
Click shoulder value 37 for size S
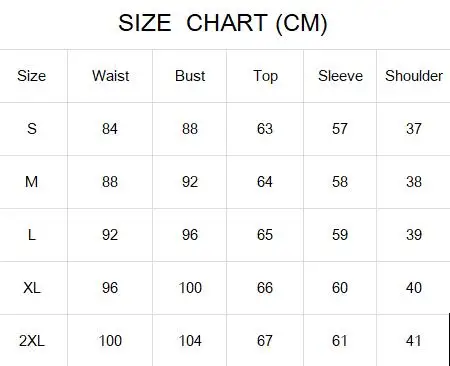pyautogui.click(x=414, y=129)
